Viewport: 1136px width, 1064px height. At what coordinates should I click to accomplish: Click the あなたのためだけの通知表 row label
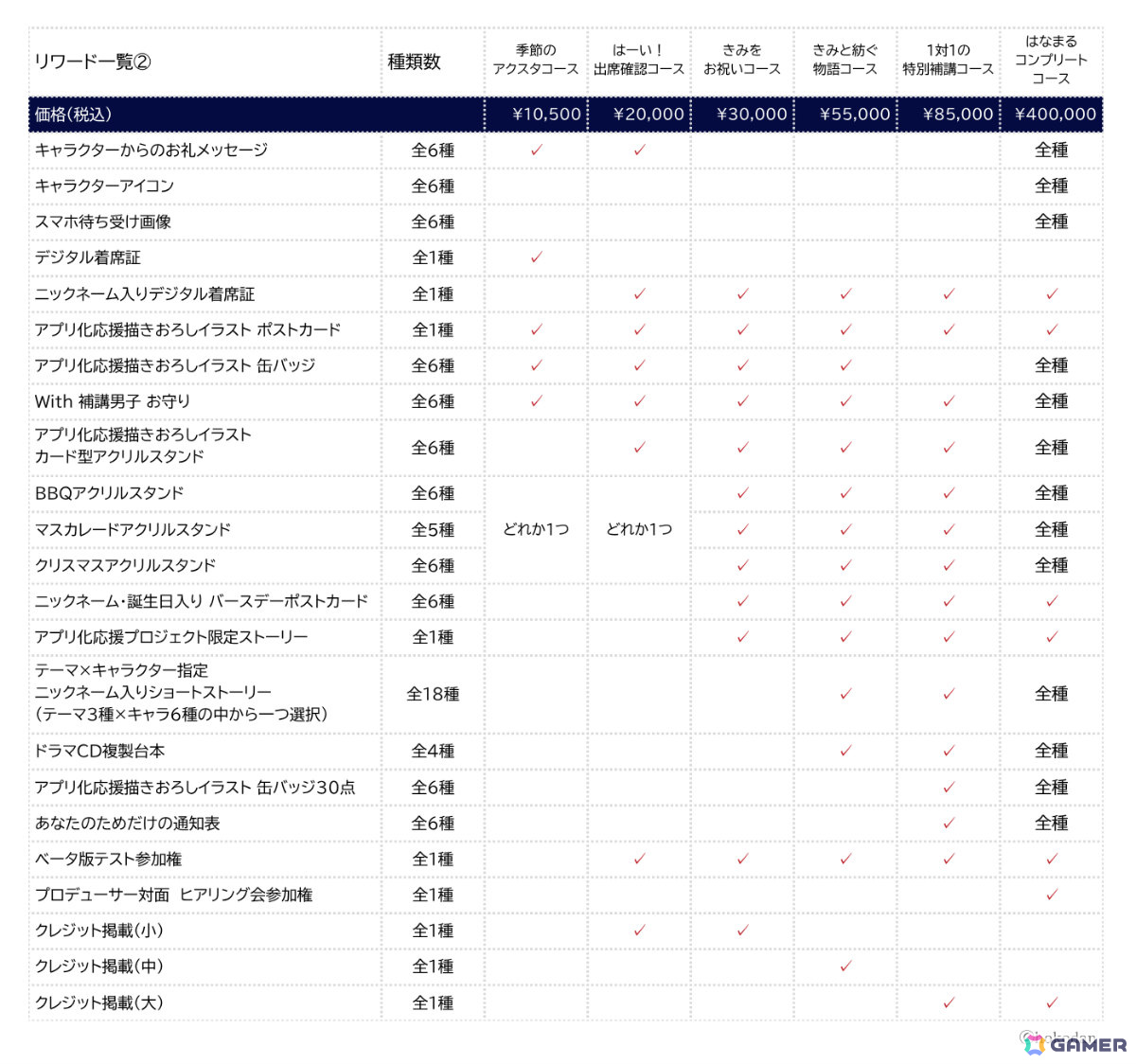coord(127,823)
